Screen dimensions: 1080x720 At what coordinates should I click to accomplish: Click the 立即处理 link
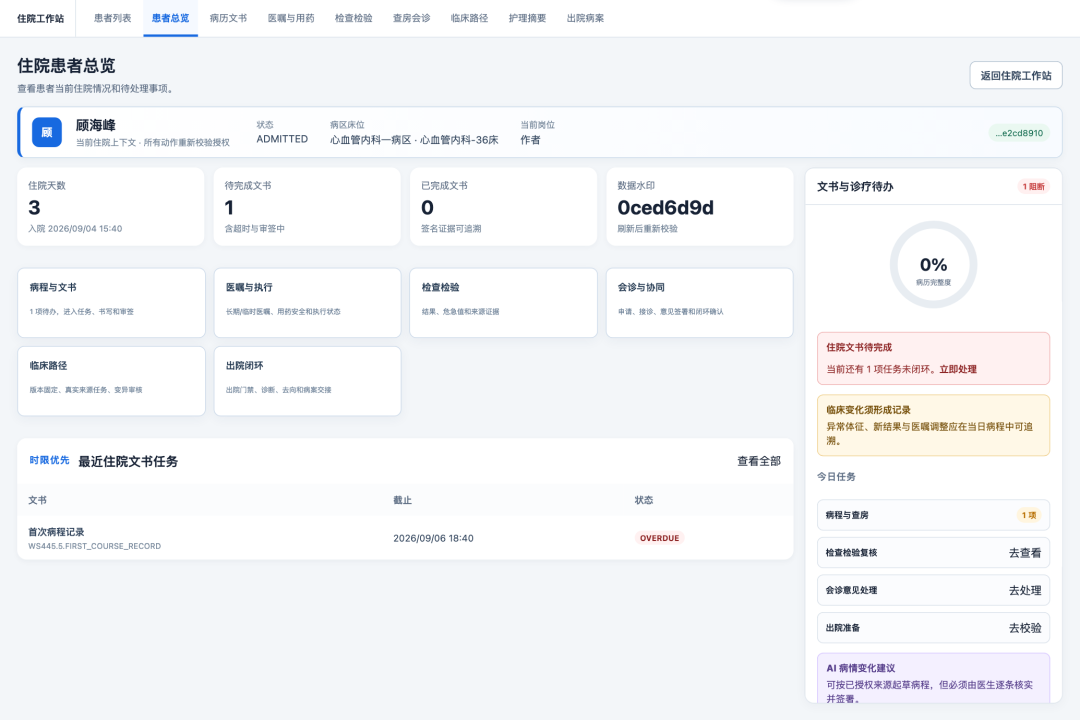[x=958, y=369]
